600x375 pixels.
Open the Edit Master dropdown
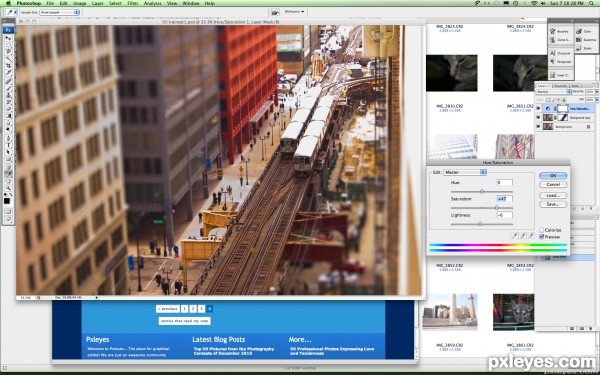coord(465,172)
